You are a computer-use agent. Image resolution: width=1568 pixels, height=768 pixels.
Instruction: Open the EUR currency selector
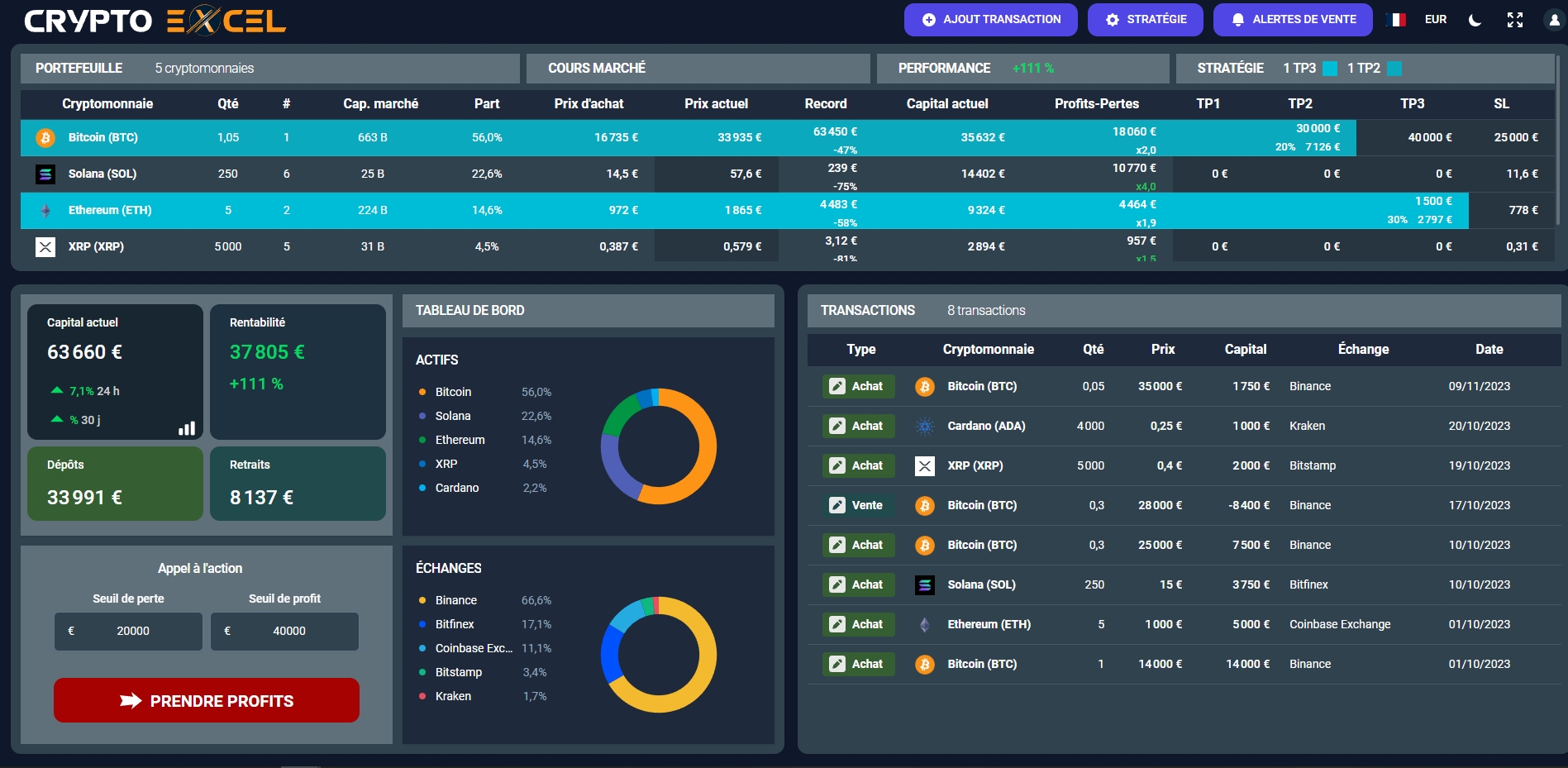(1436, 20)
